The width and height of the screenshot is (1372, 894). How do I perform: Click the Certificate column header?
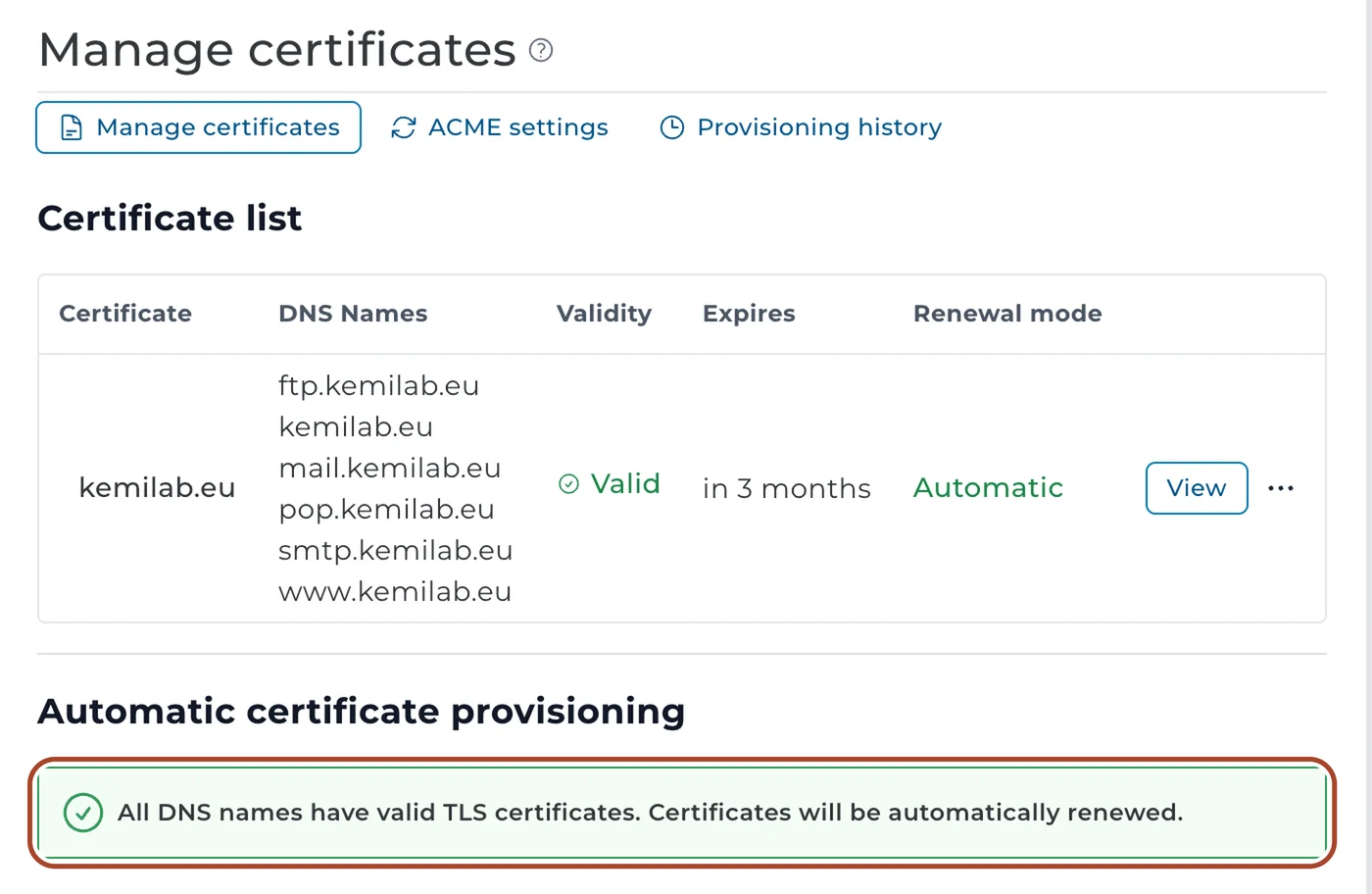point(125,314)
